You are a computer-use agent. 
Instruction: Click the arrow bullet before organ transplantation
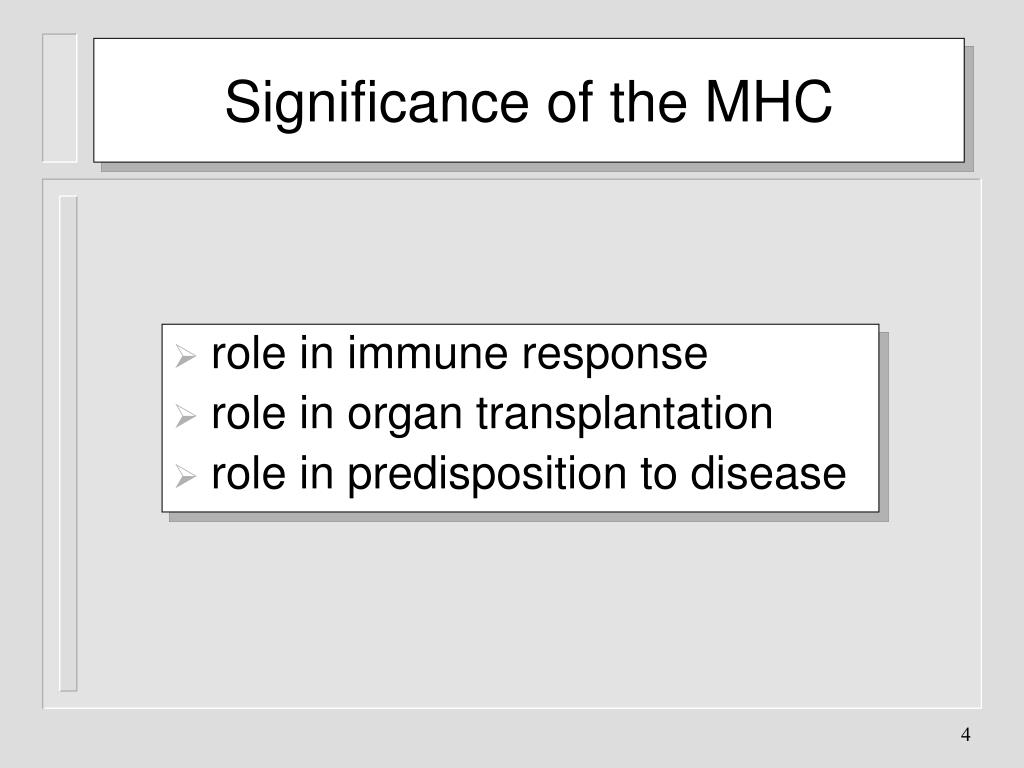point(186,416)
